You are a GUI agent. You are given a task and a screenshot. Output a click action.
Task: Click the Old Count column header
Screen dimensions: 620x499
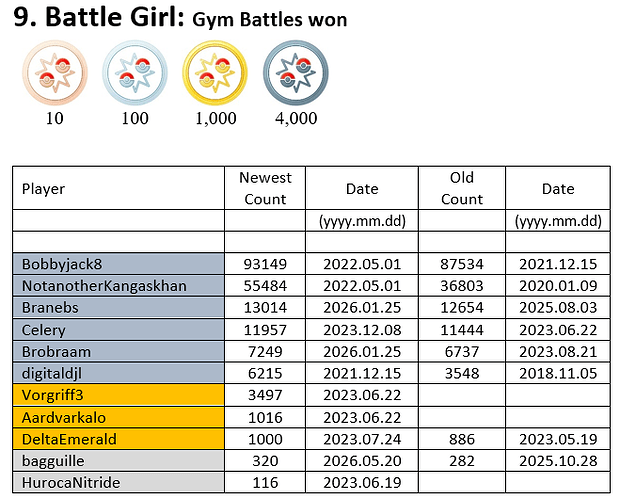(462, 188)
